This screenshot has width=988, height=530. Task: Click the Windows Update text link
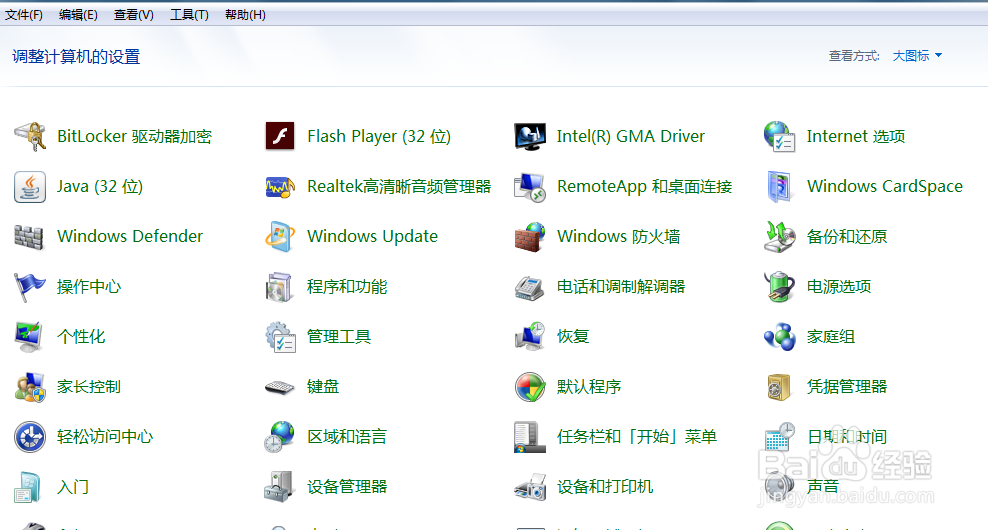(372, 236)
